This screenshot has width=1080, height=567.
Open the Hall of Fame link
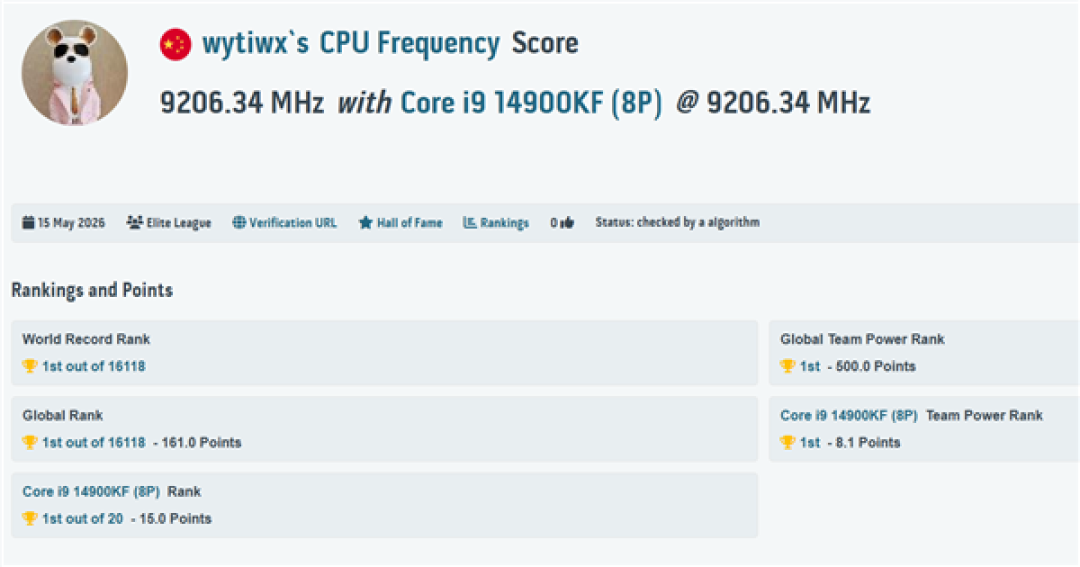point(409,223)
